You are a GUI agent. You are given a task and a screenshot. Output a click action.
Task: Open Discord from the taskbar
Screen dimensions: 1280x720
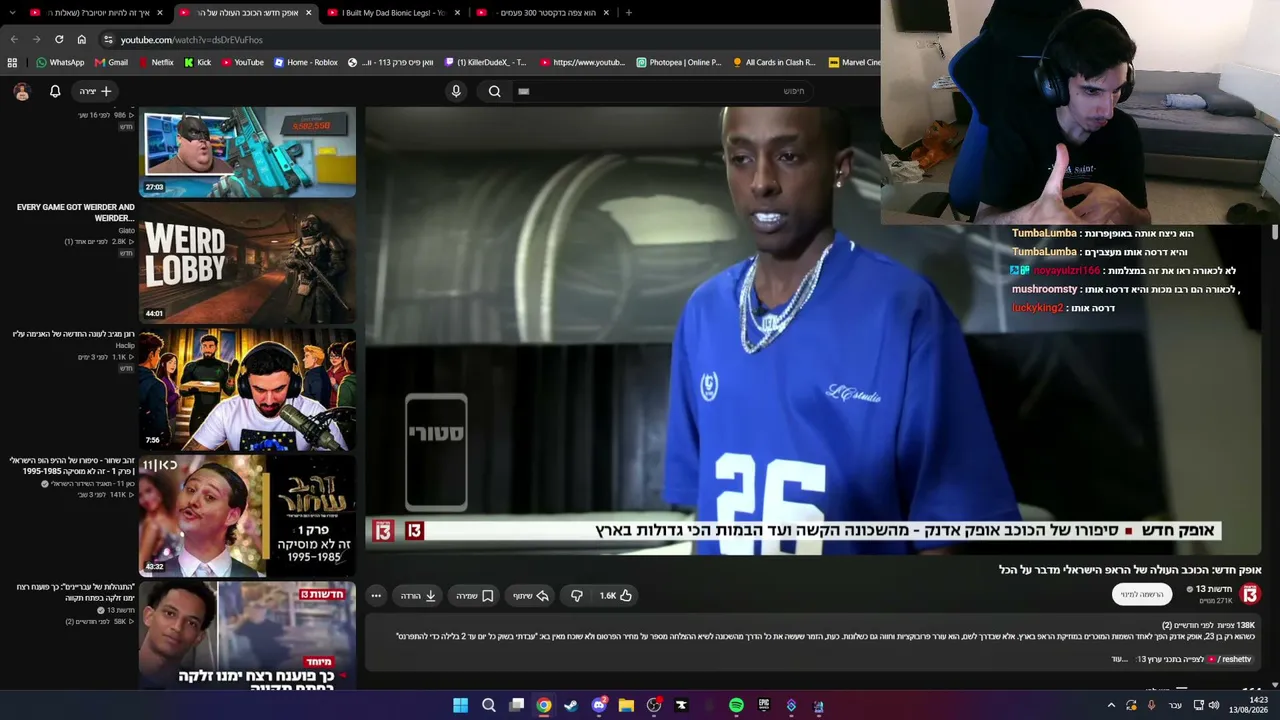tap(599, 705)
